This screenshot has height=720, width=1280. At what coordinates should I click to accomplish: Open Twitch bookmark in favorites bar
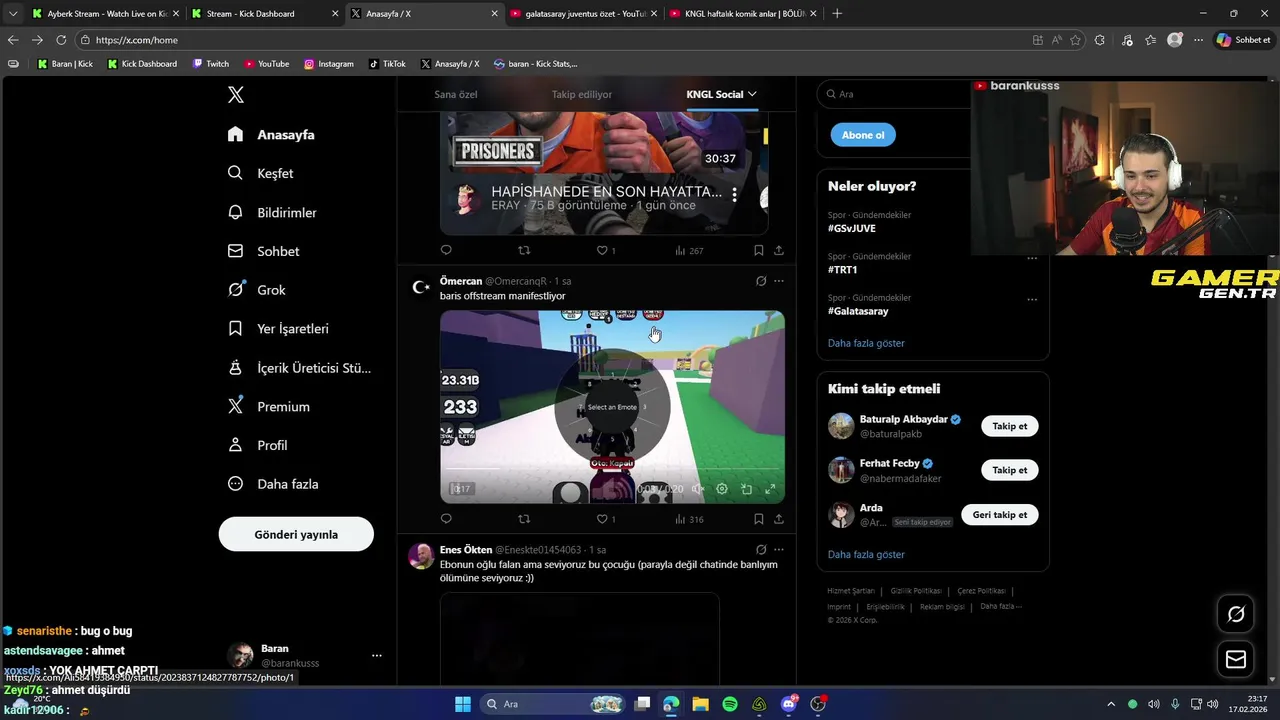(211, 64)
